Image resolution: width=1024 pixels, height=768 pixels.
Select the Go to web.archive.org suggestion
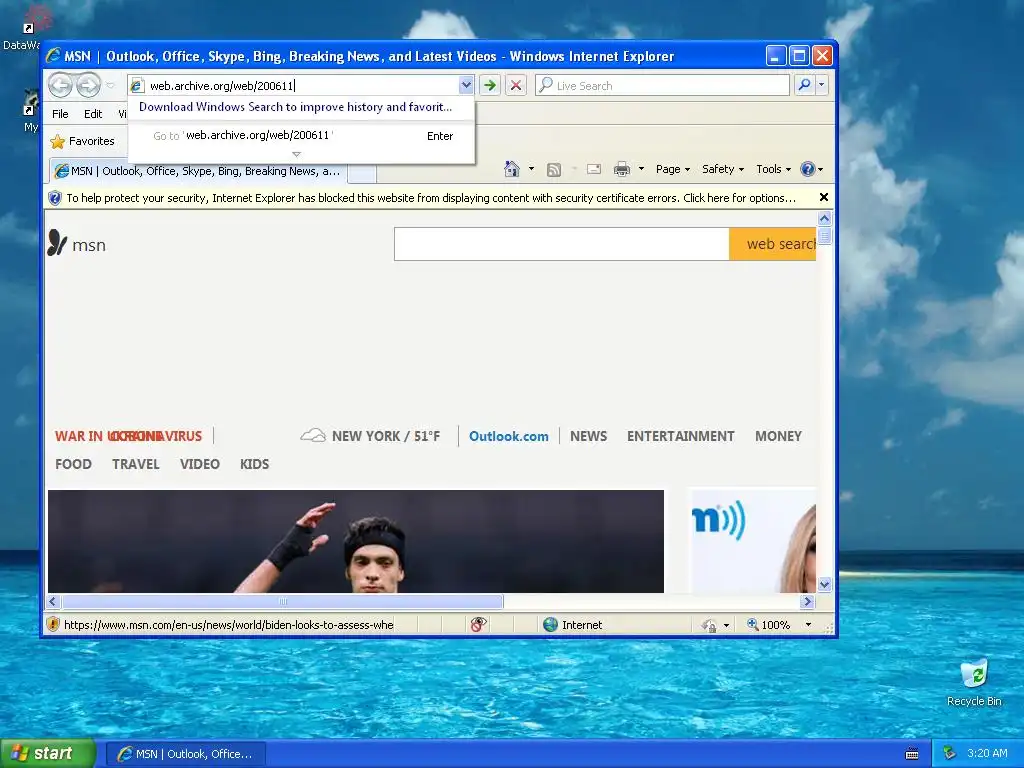pos(301,136)
